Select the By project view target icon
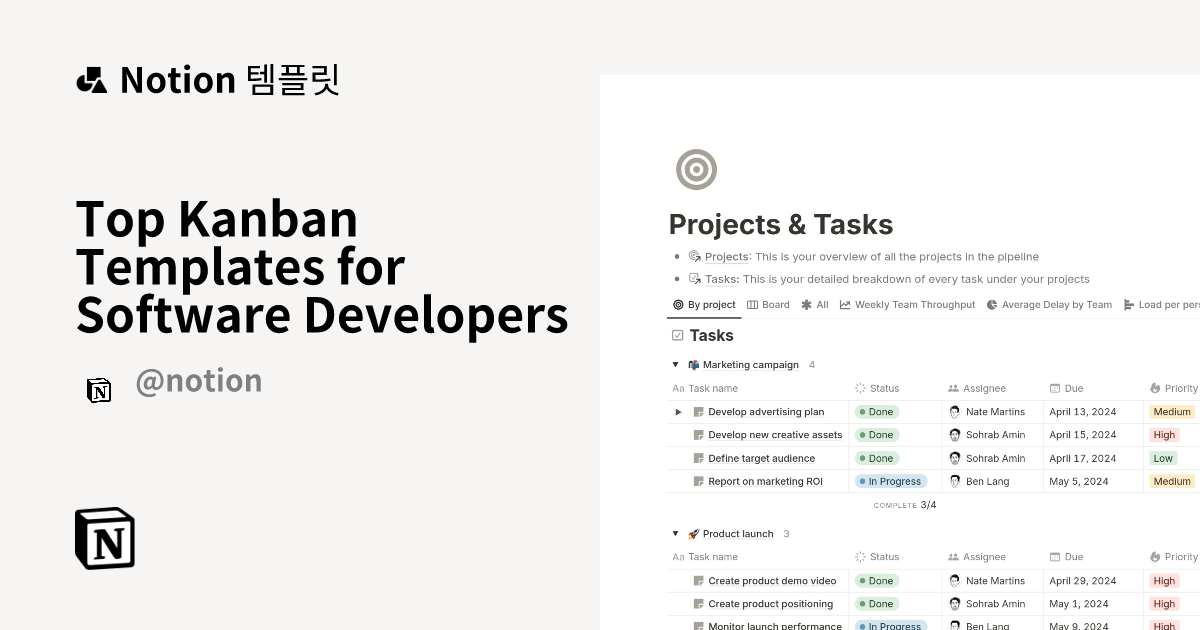 pyautogui.click(x=678, y=304)
